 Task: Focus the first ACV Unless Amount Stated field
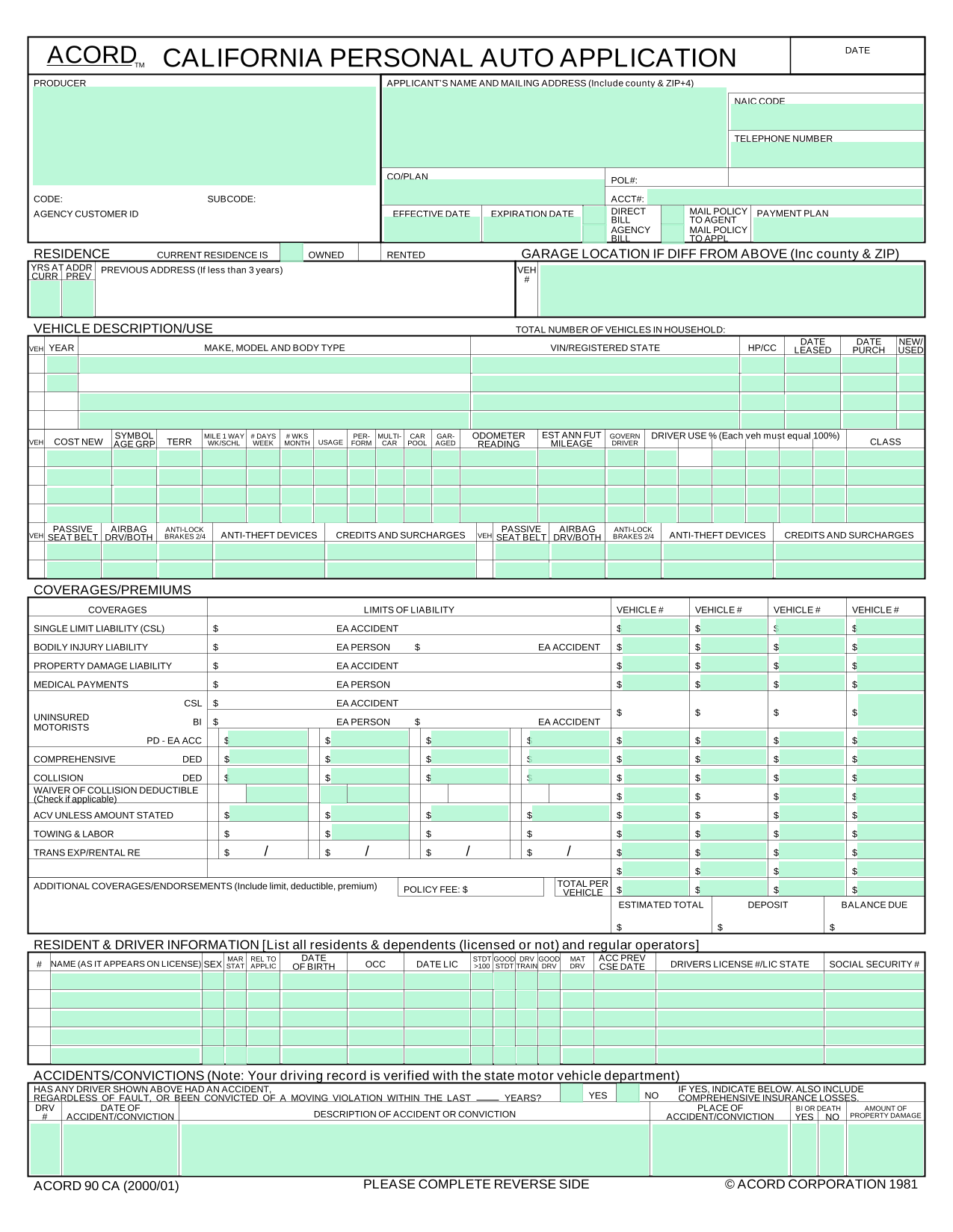tap(268, 813)
